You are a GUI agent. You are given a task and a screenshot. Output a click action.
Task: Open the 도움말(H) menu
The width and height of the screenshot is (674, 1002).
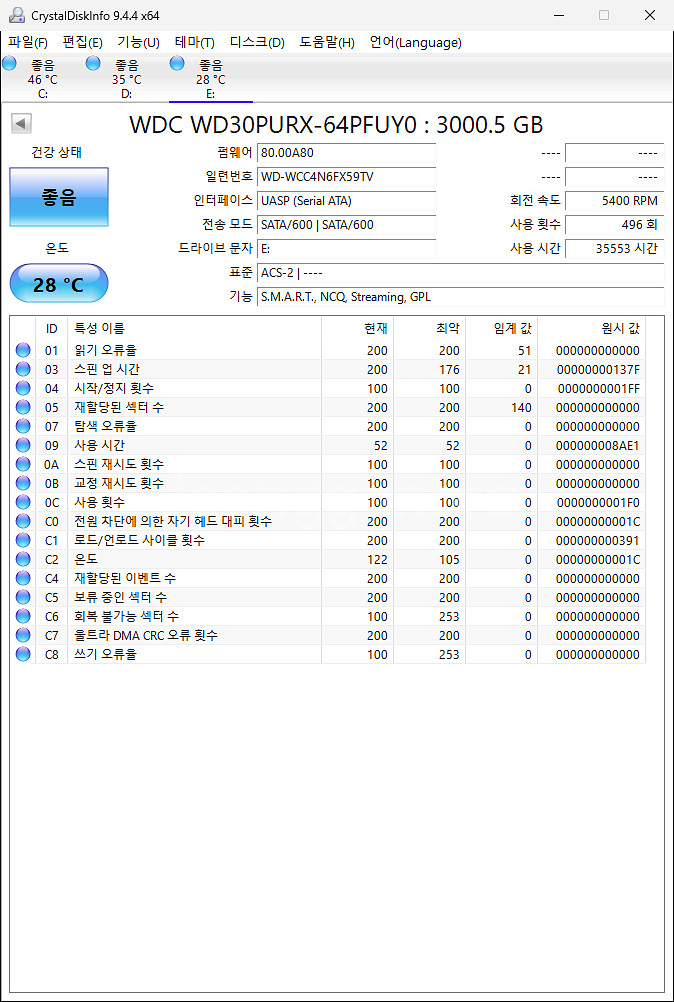[327, 43]
